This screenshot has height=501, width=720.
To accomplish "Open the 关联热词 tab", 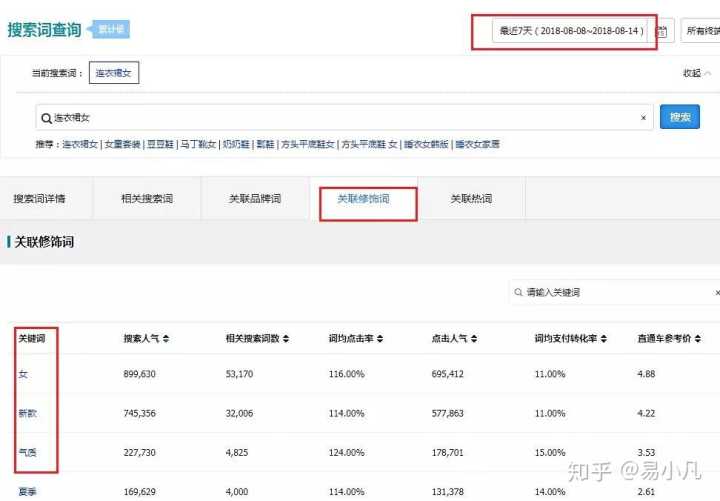I will (470, 199).
